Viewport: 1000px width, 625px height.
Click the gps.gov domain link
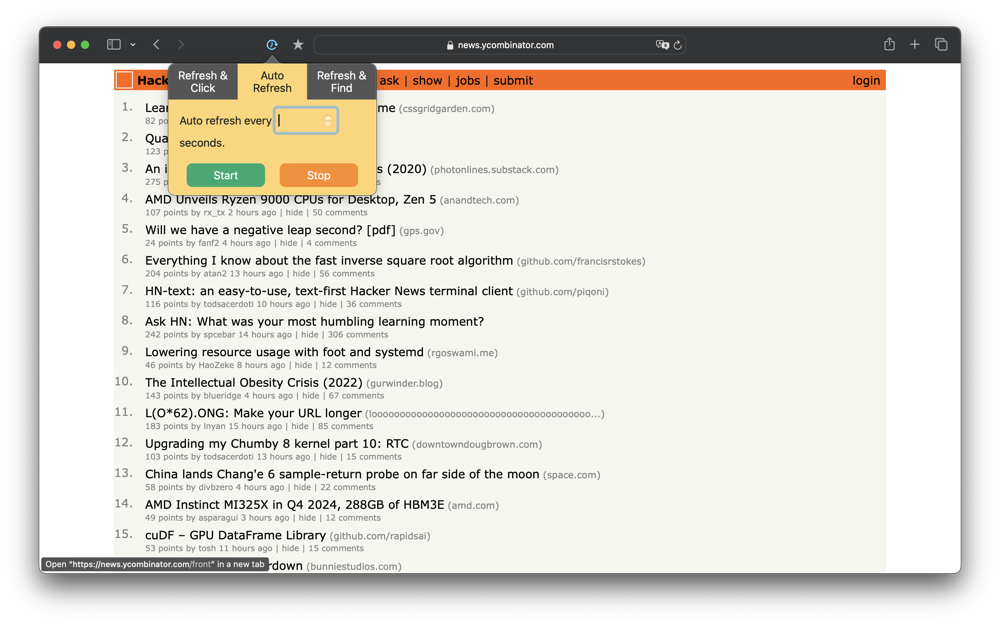(422, 231)
